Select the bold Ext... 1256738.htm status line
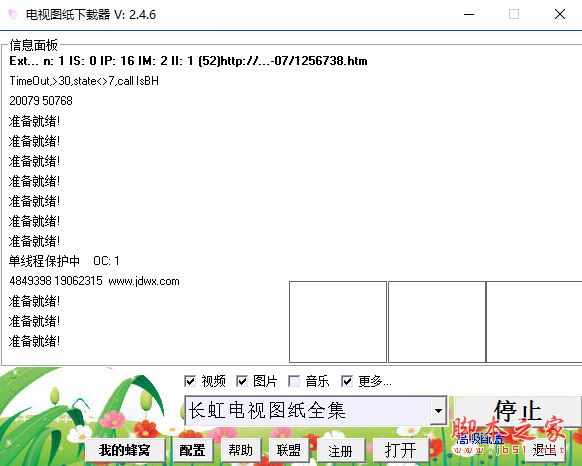 pyautogui.click(x=188, y=61)
